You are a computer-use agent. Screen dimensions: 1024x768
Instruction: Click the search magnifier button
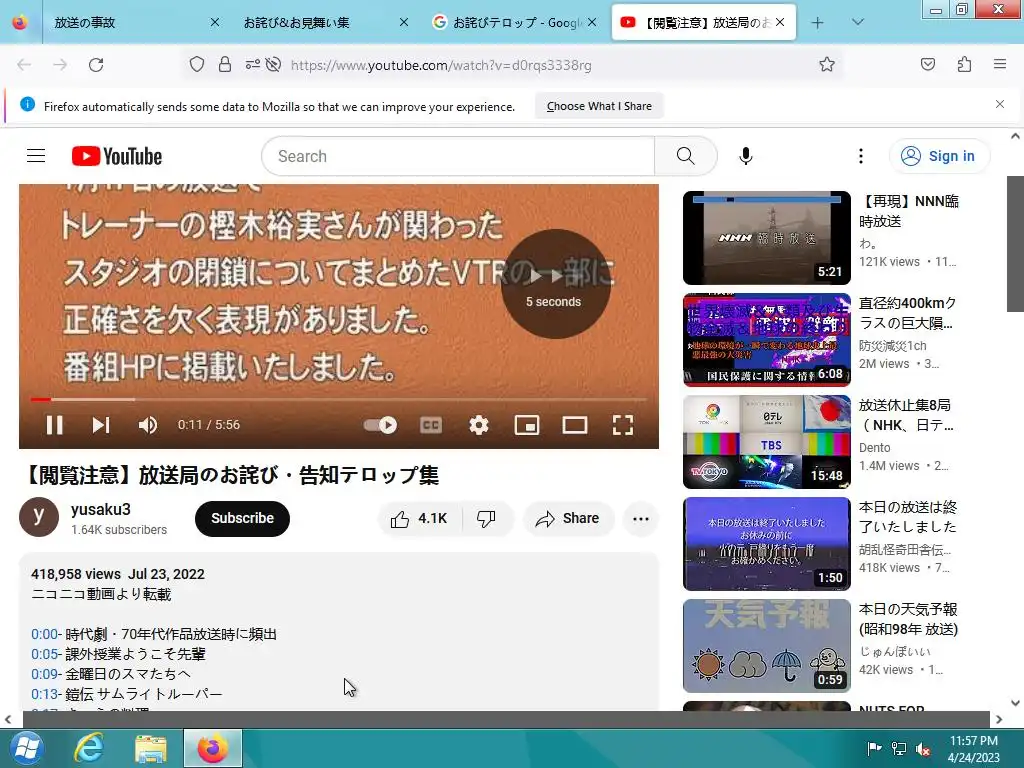[x=686, y=156]
